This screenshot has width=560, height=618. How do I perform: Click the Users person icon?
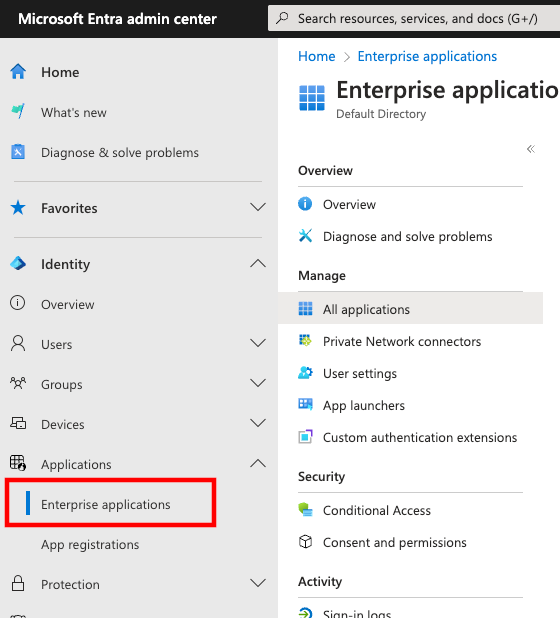click(x=18, y=344)
